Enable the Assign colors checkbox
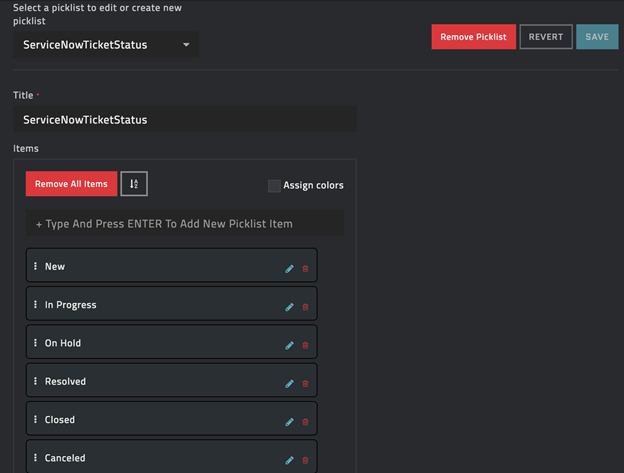Screen dimensions: 624x473 point(274,186)
